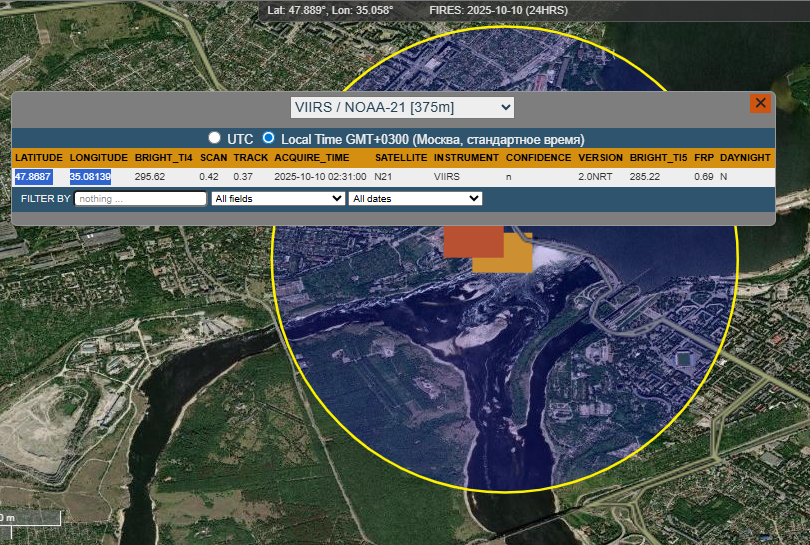Sort by the LATITUDE column header
The image size is (810, 545).
coord(39,158)
